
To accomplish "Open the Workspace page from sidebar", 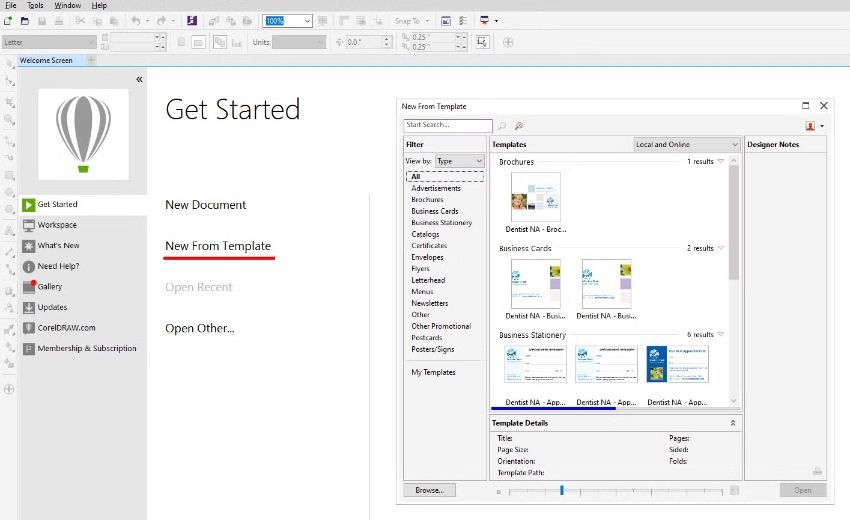I will click(x=57, y=225).
